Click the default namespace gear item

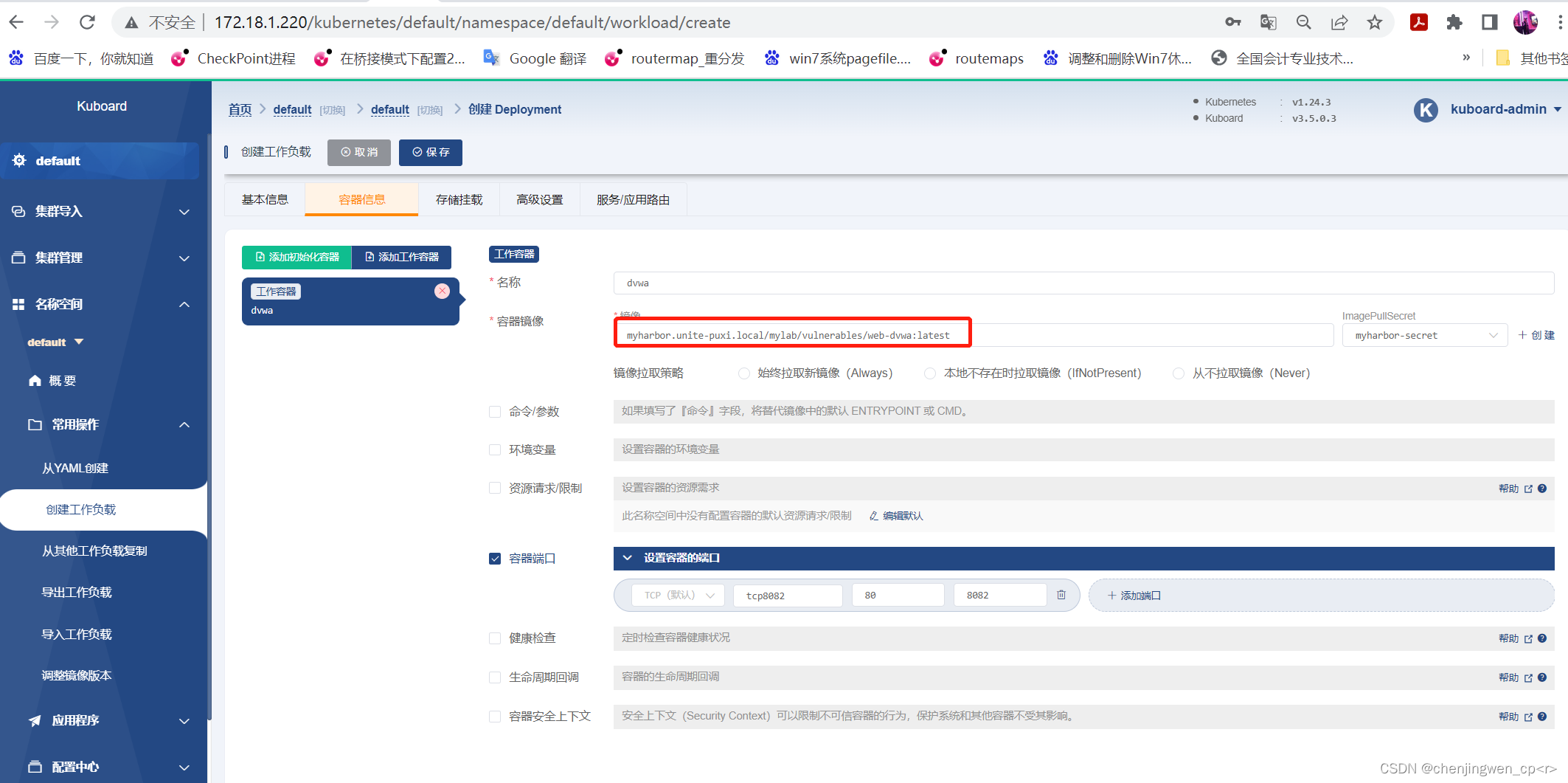(x=100, y=161)
